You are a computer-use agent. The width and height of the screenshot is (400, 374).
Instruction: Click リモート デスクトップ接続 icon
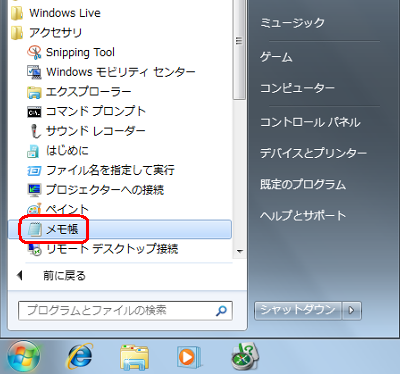pyautogui.click(x=35, y=249)
